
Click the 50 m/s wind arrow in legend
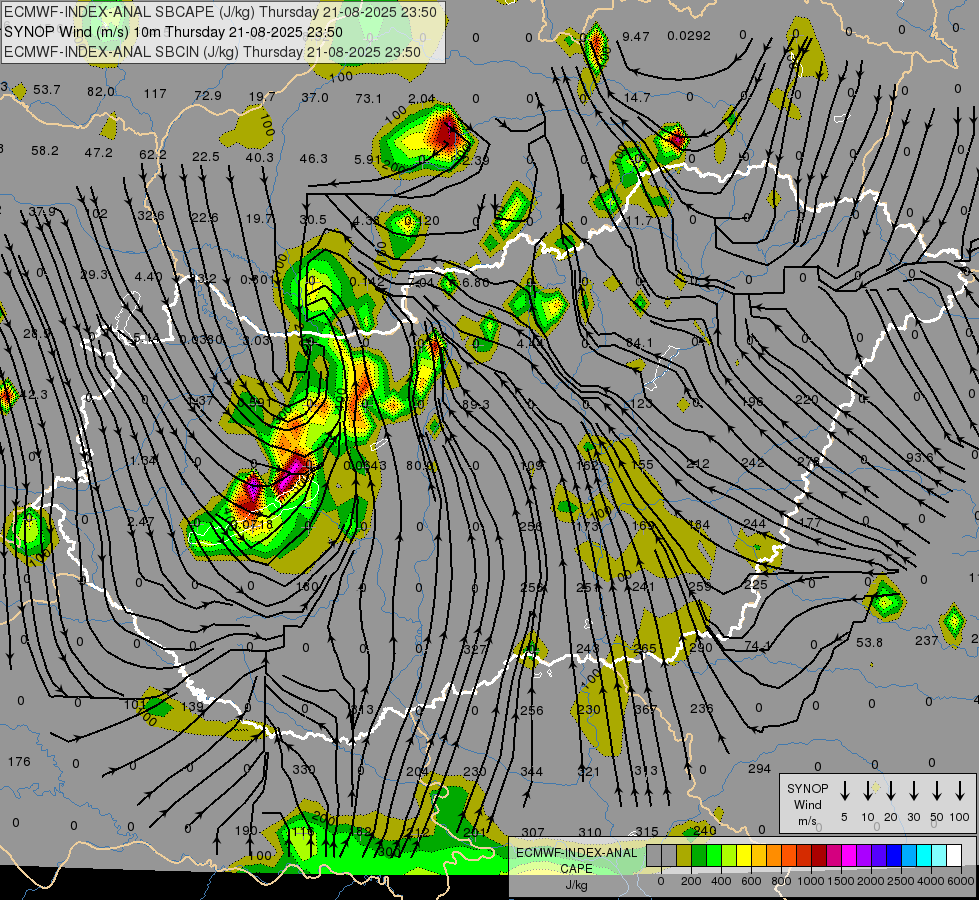pos(937,791)
